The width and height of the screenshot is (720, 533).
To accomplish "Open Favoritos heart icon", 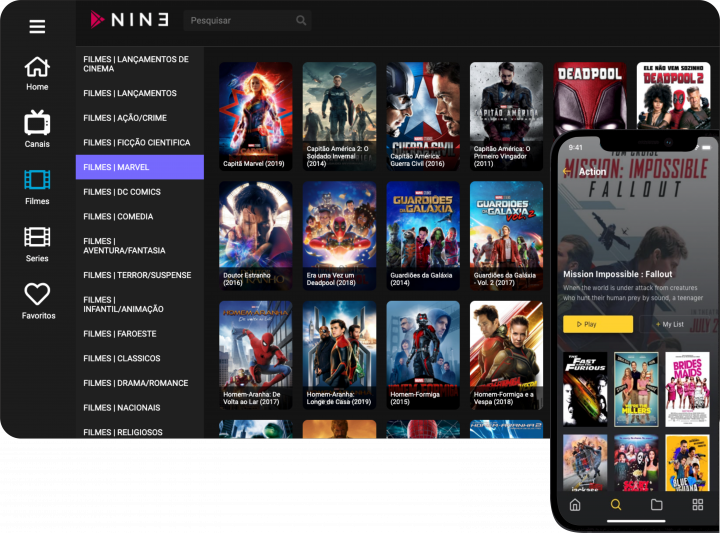I will click(37, 300).
